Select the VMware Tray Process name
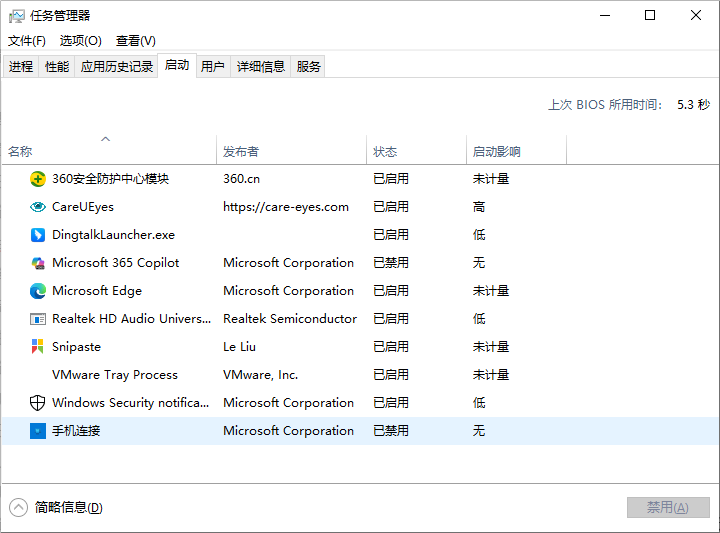This screenshot has width=720, height=533. 115,375
